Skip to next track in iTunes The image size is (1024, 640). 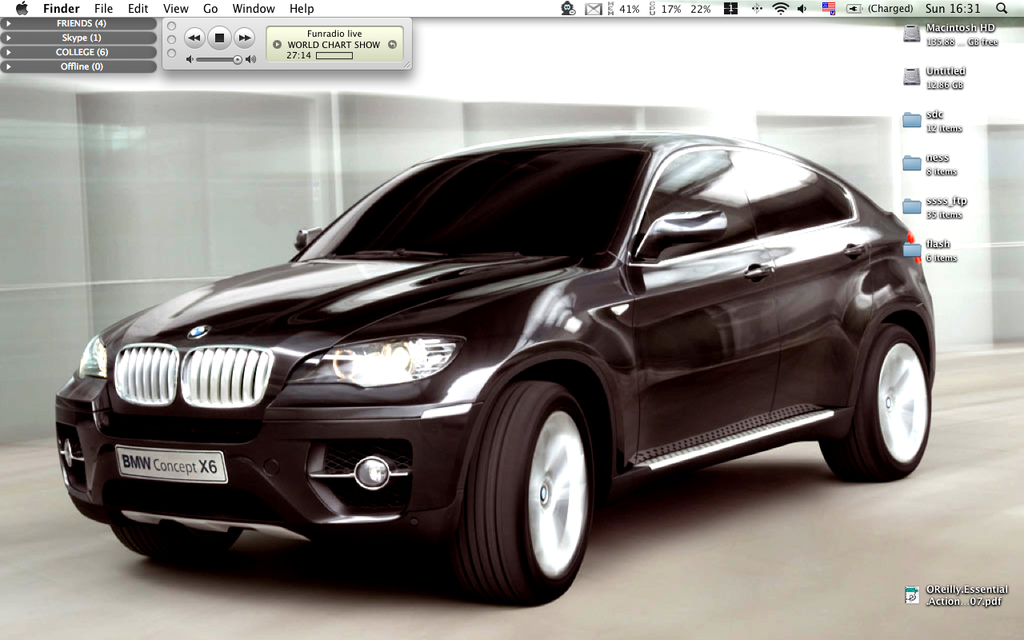(245, 38)
